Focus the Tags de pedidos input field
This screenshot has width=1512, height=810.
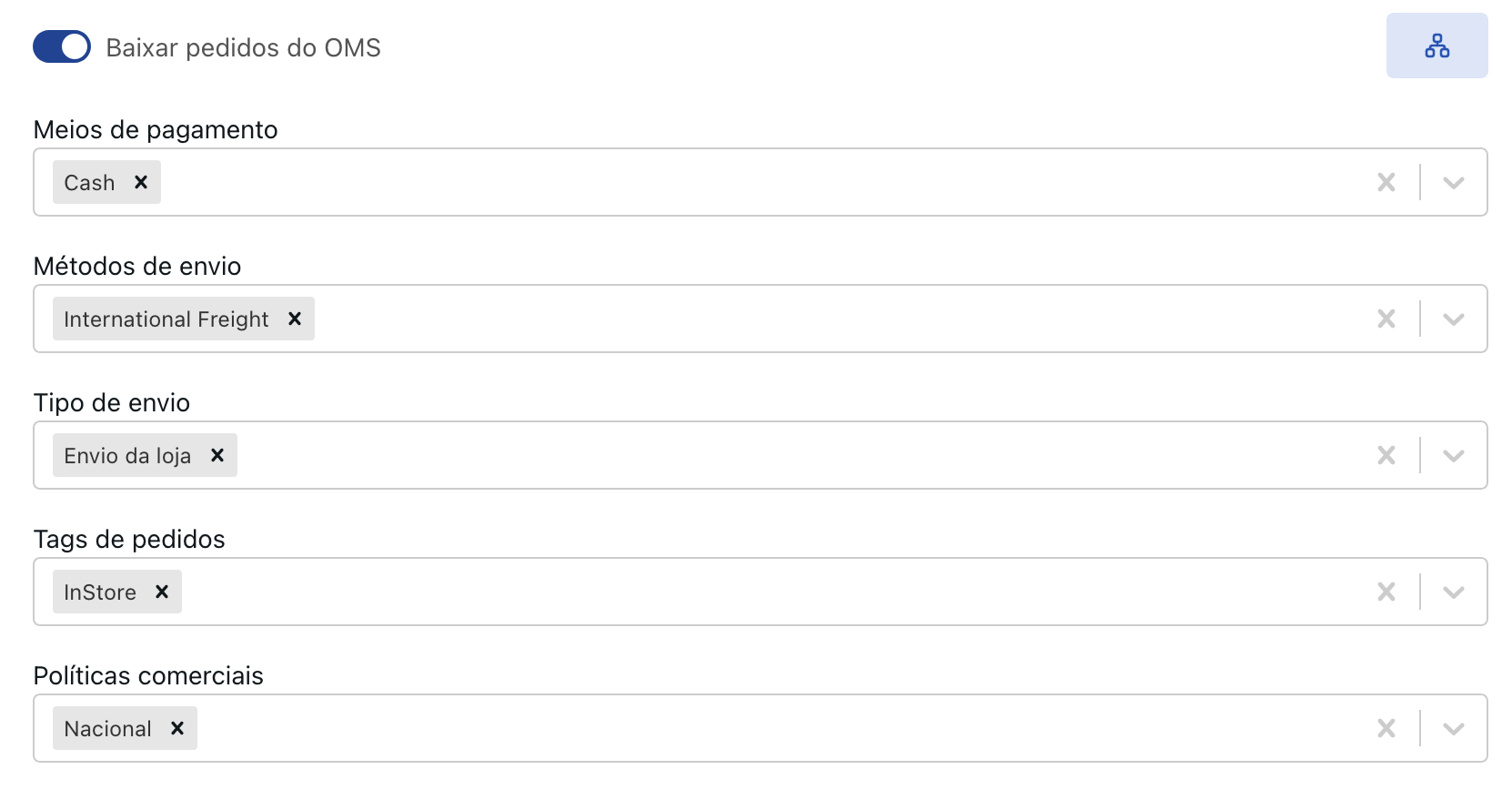point(728,592)
